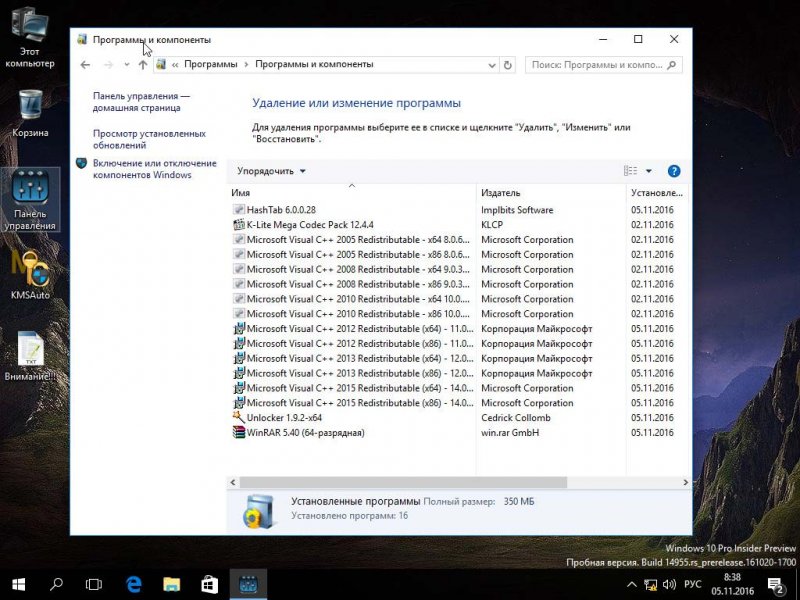This screenshot has width=800, height=600.
Task: Open the volume control in tray
Action: point(669,585)
